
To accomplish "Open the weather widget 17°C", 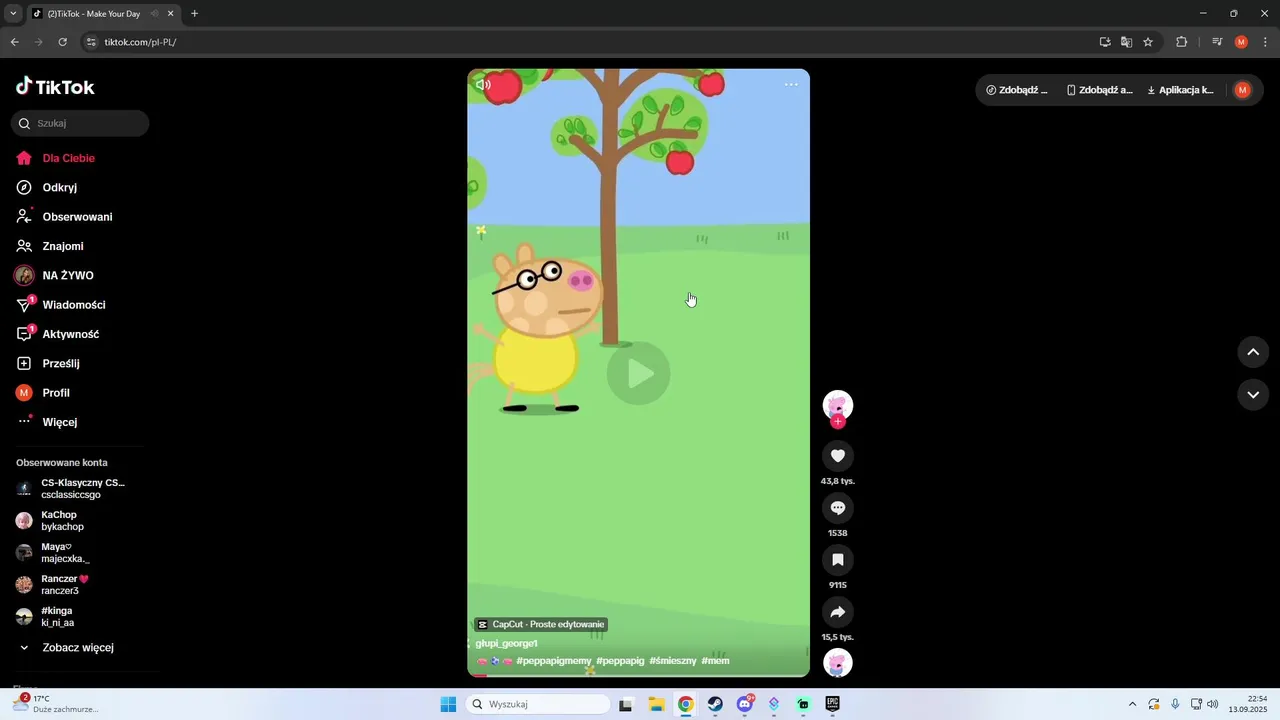I will [55, 704].
